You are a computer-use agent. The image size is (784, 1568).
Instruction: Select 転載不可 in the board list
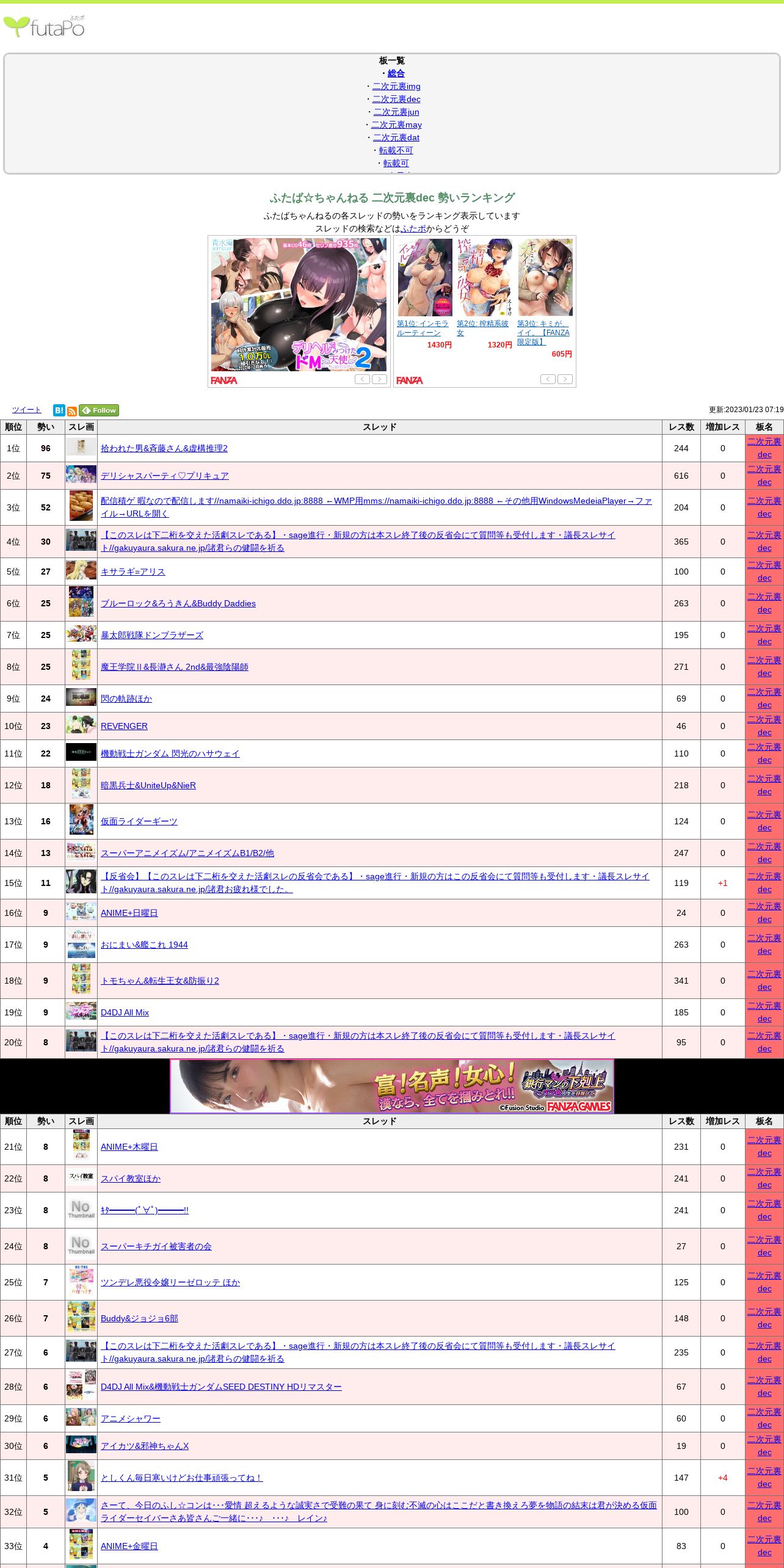(x=396, y=150)
